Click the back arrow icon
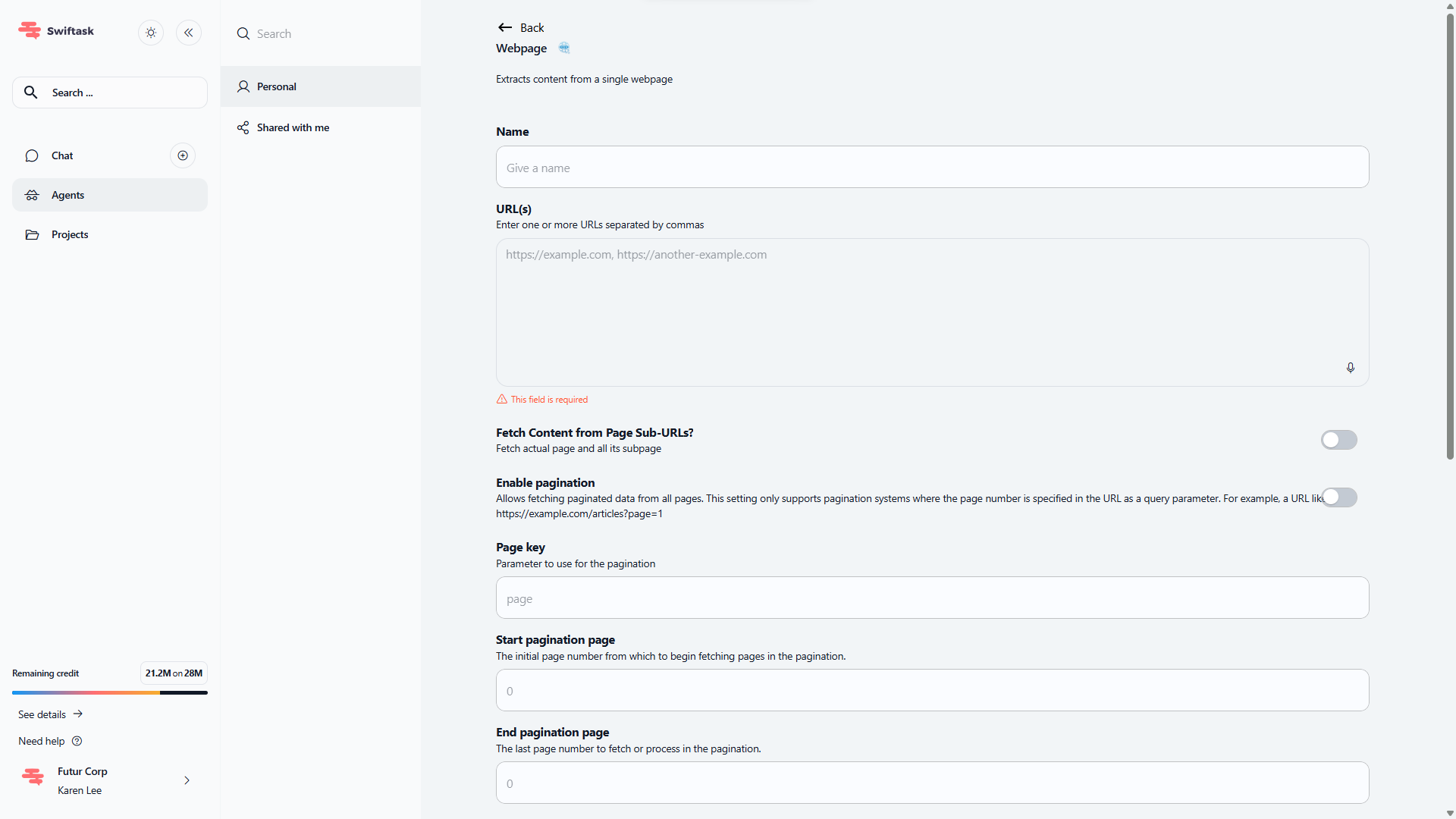Viewport: 1456px width, 819px height. tap(505, 27)
